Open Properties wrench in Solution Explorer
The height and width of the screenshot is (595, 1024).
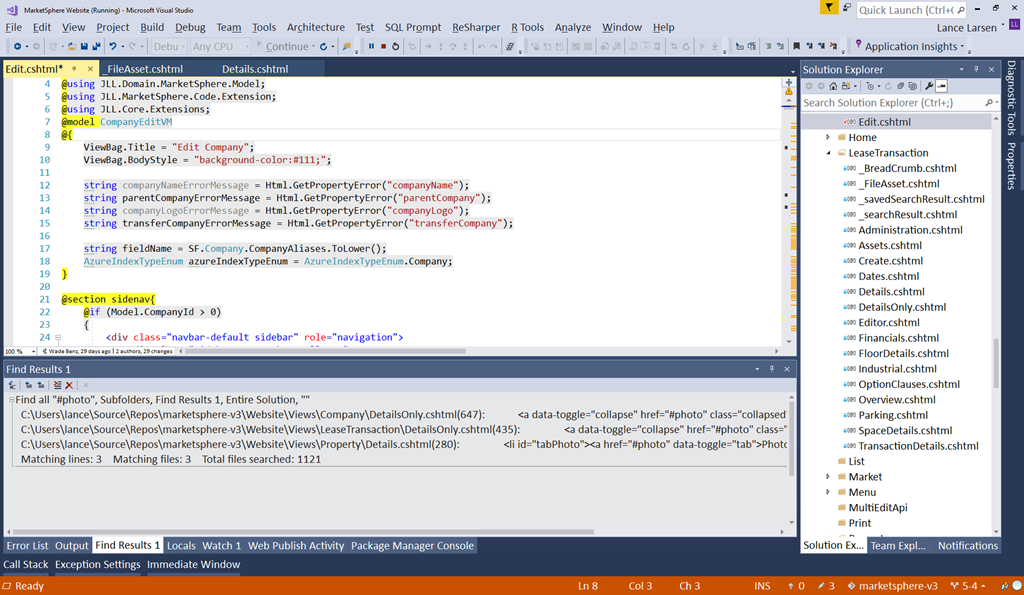(x=929, y=86)
